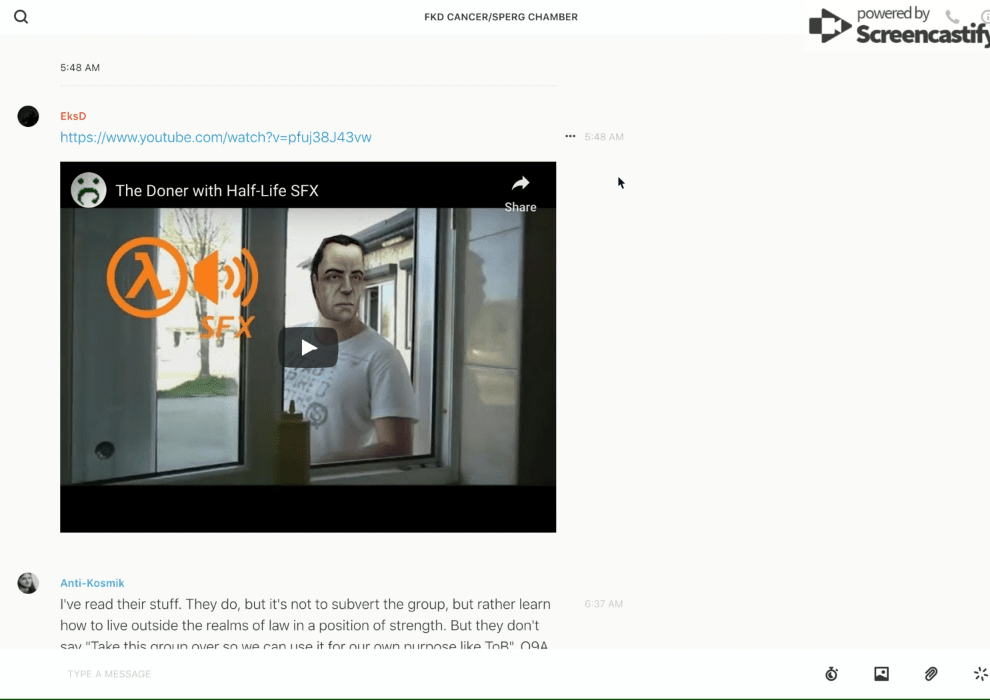Click the Anti-Kosmik sender name
Viewport: 990px width, 700px height.
point(92,583)
